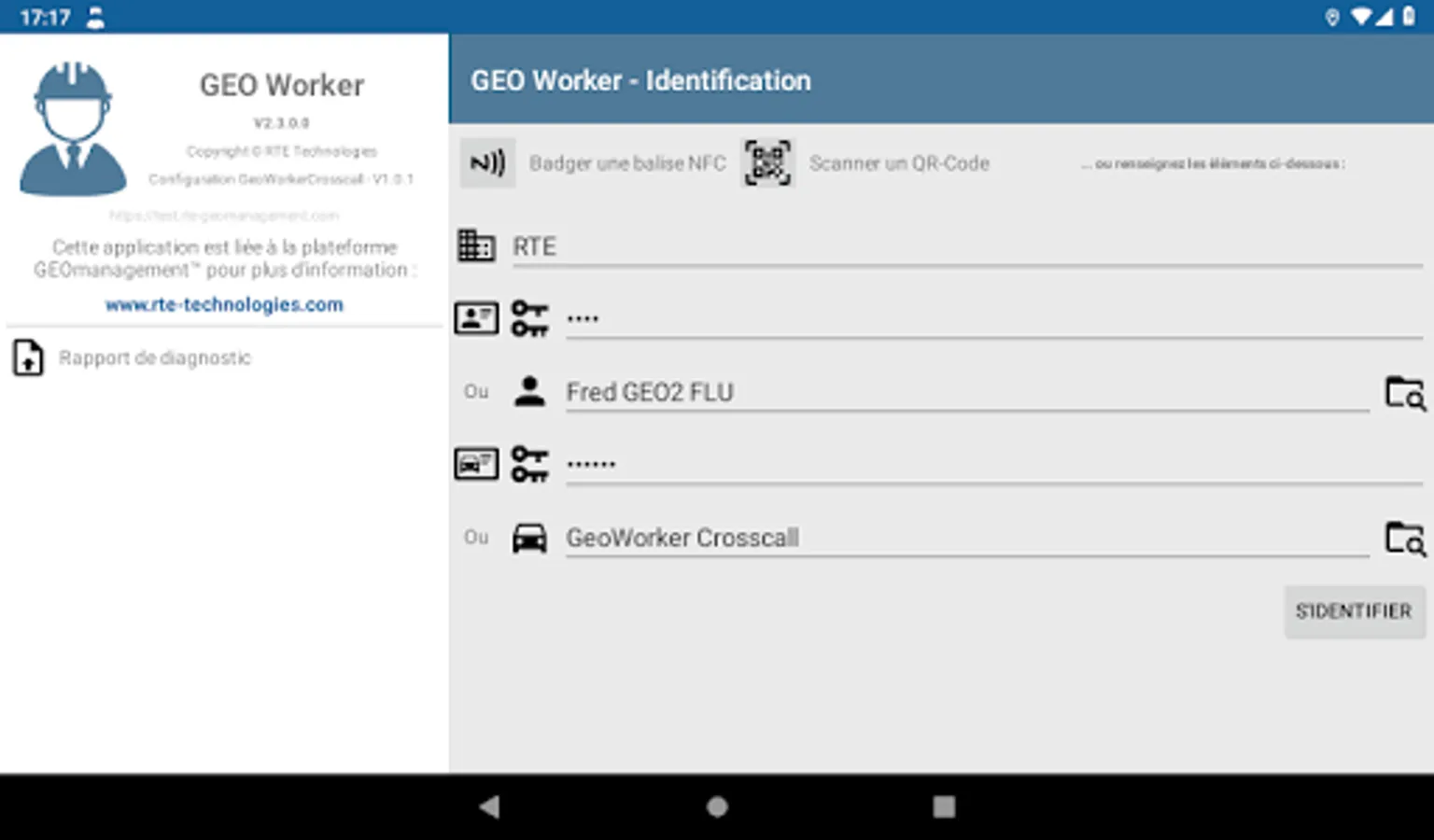Open Rapport de diagnostic
This screenshot has width=1434, height=840.
pos(155,357)
